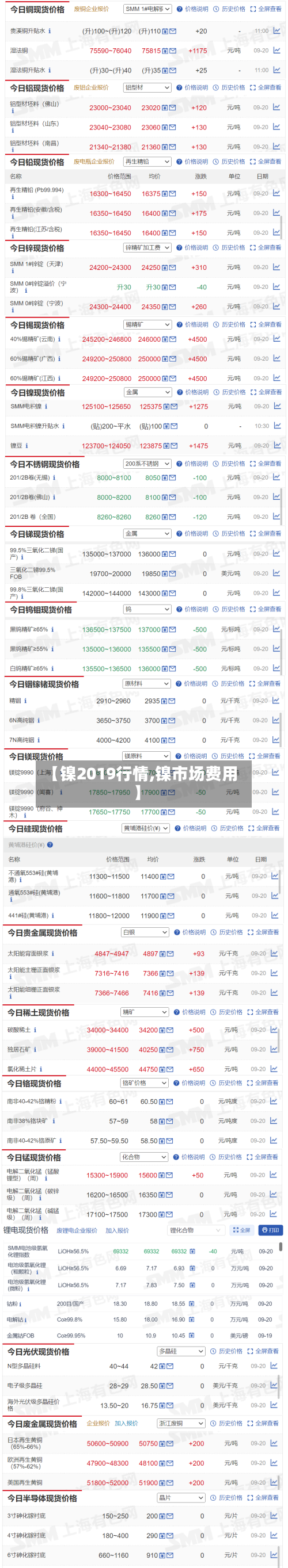Click the chart icon for 精铟 row
This screenshot has height=1568, width=288.
pyautogui.click(x=276, y=701)
